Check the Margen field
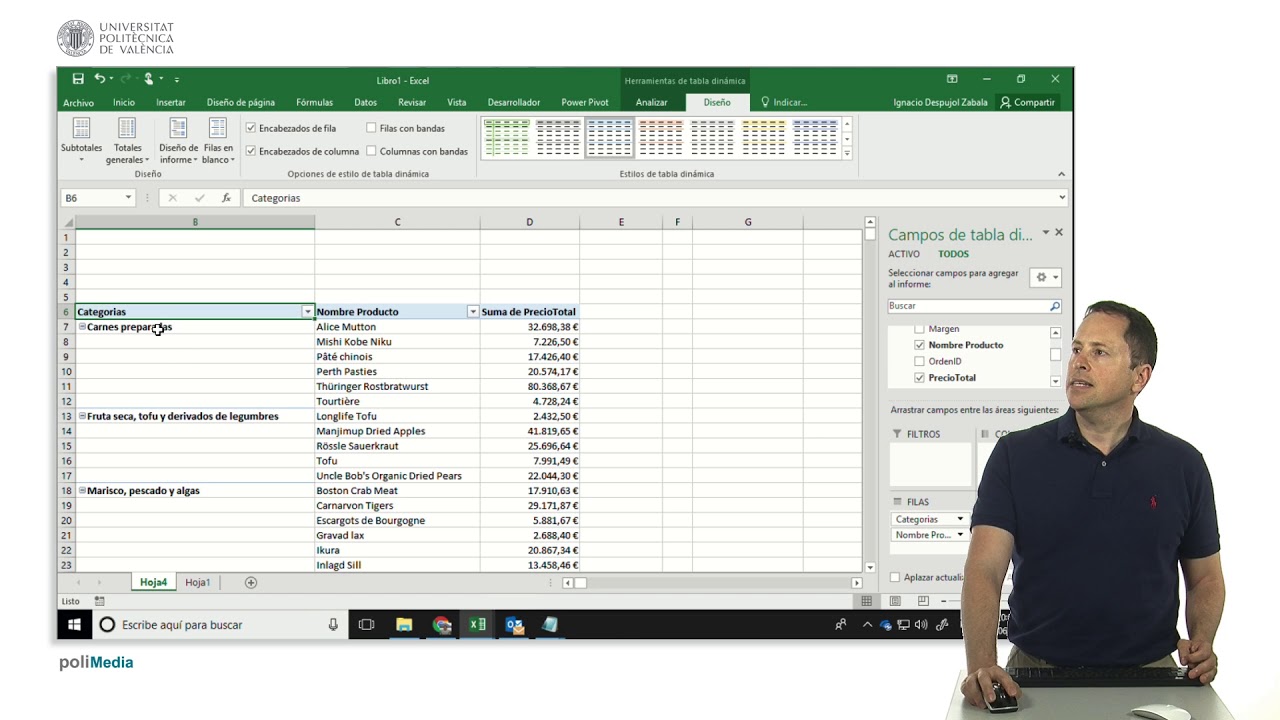 coord(920,329)
